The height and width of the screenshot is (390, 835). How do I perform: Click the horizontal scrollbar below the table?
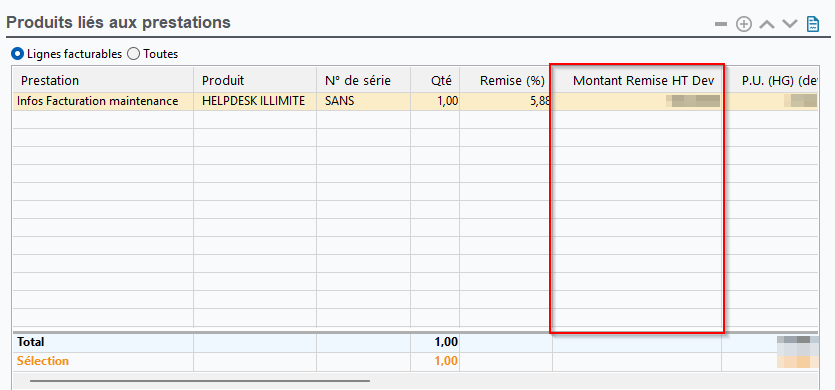click(x=200, y=381)
